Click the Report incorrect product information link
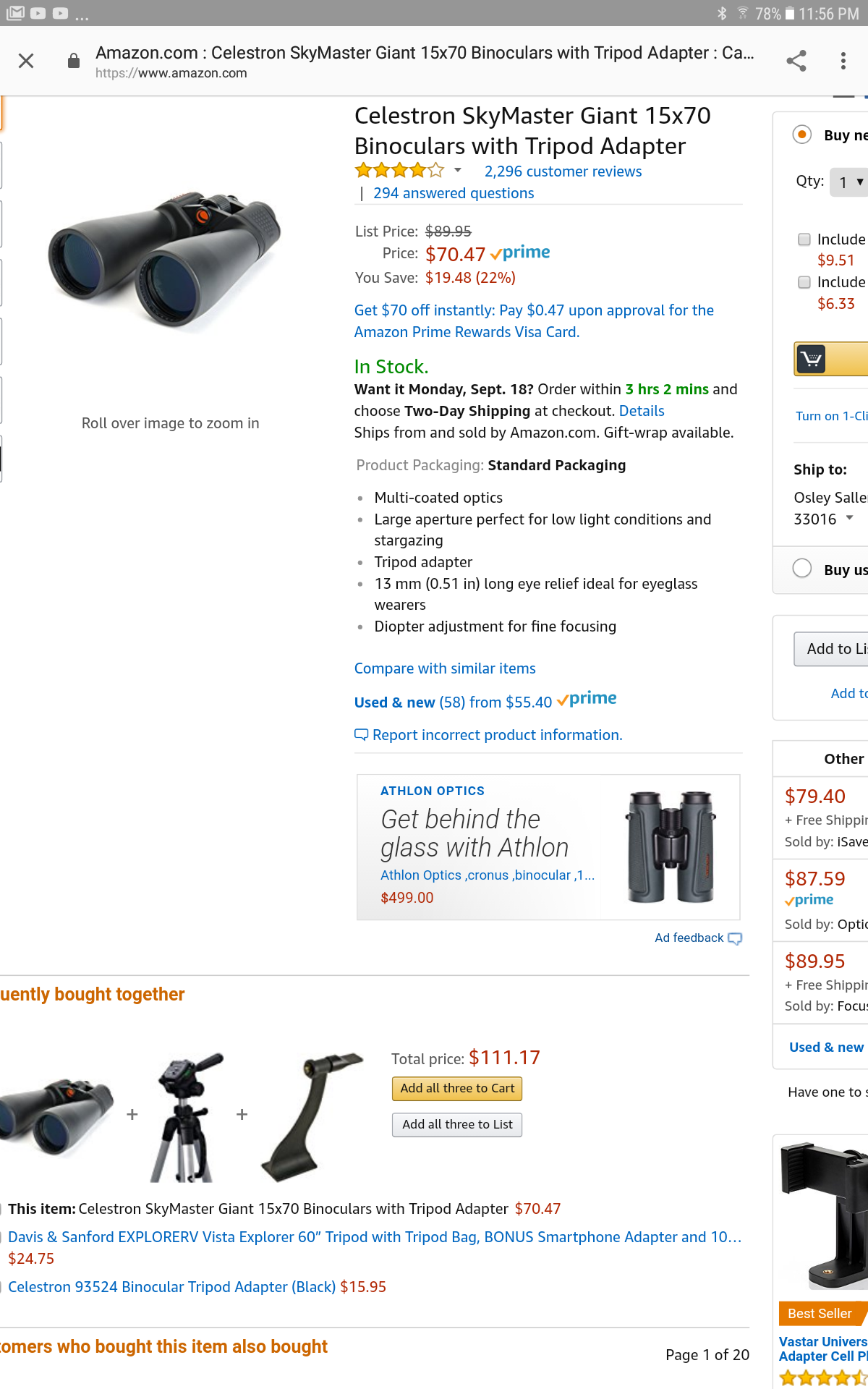The image size is (868, 1389). pos(497,735)
